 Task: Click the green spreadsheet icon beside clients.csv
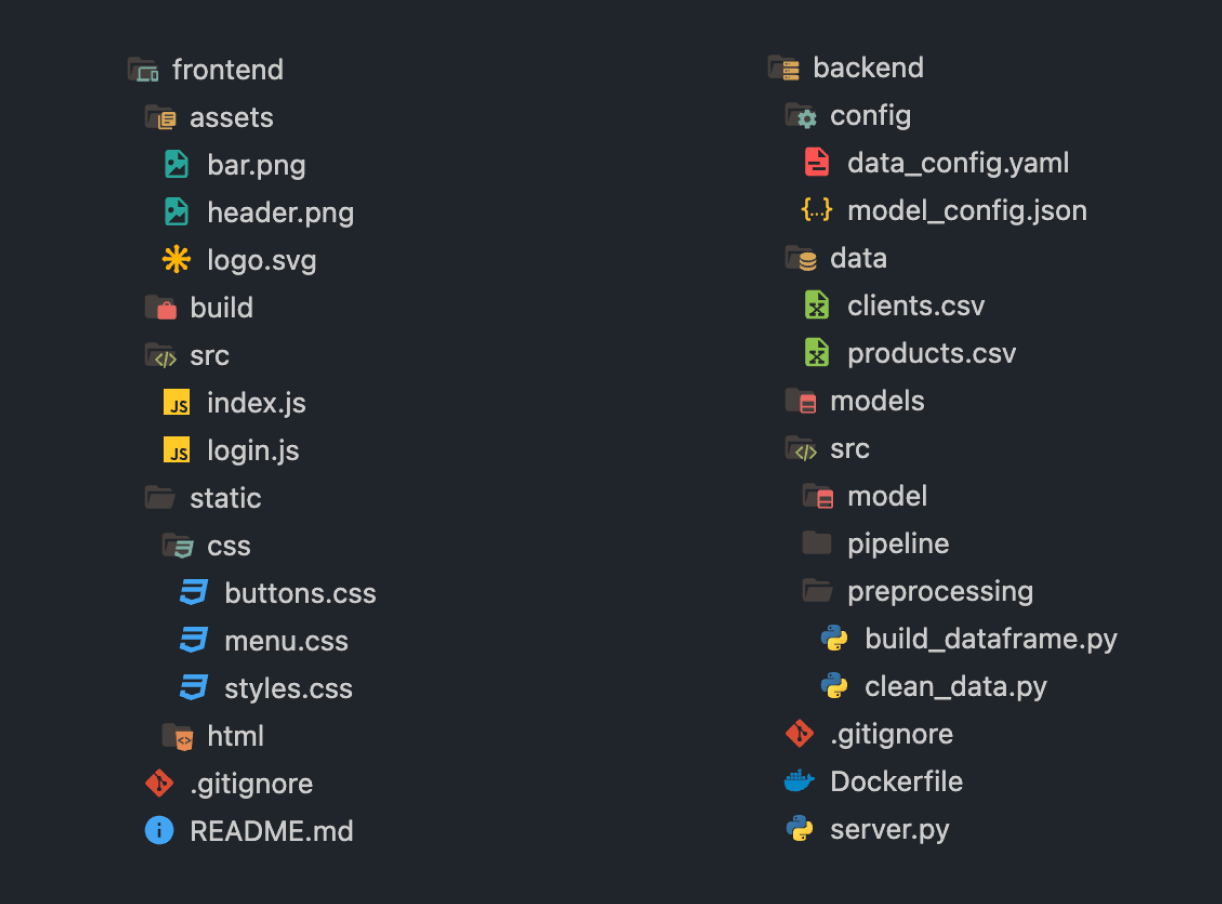(817, 305)
